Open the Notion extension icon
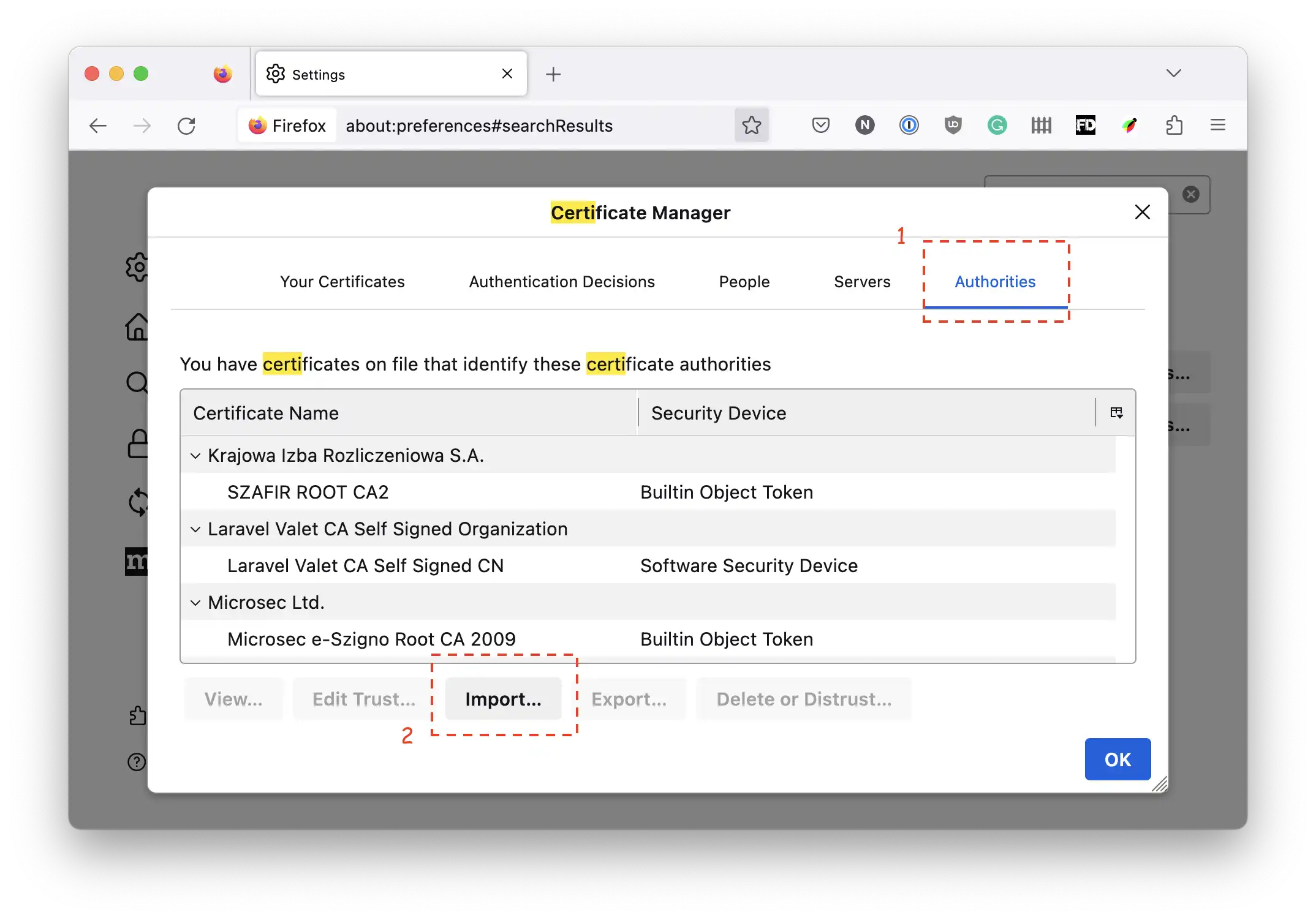The width and height of the screenshot is (1316, 920). [x=865, y=126]
